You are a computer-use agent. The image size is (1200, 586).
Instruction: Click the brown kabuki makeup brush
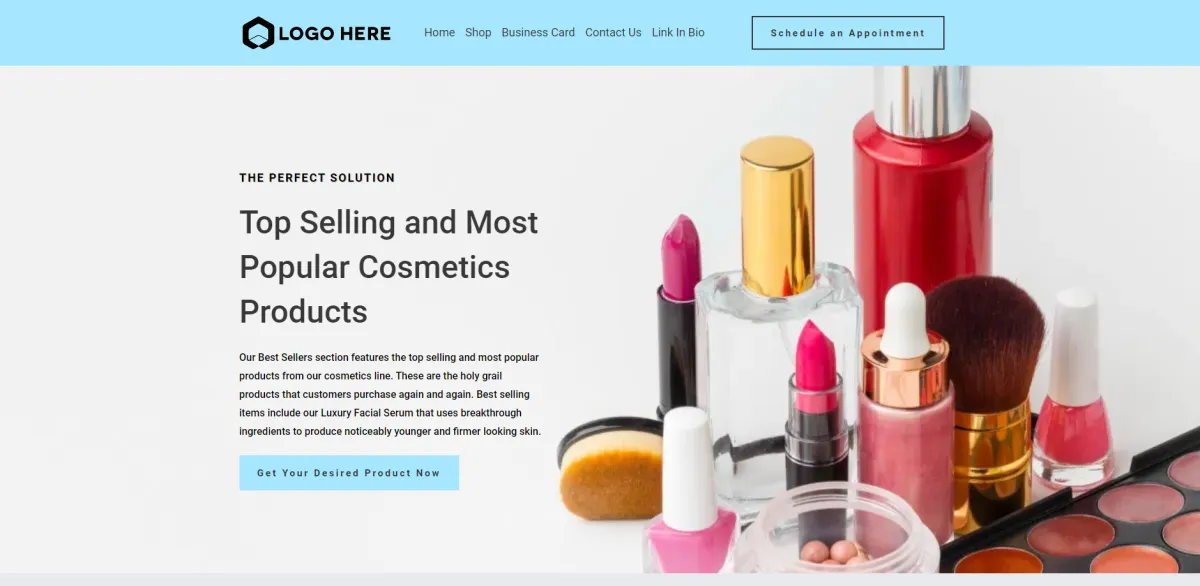(985, 400)
